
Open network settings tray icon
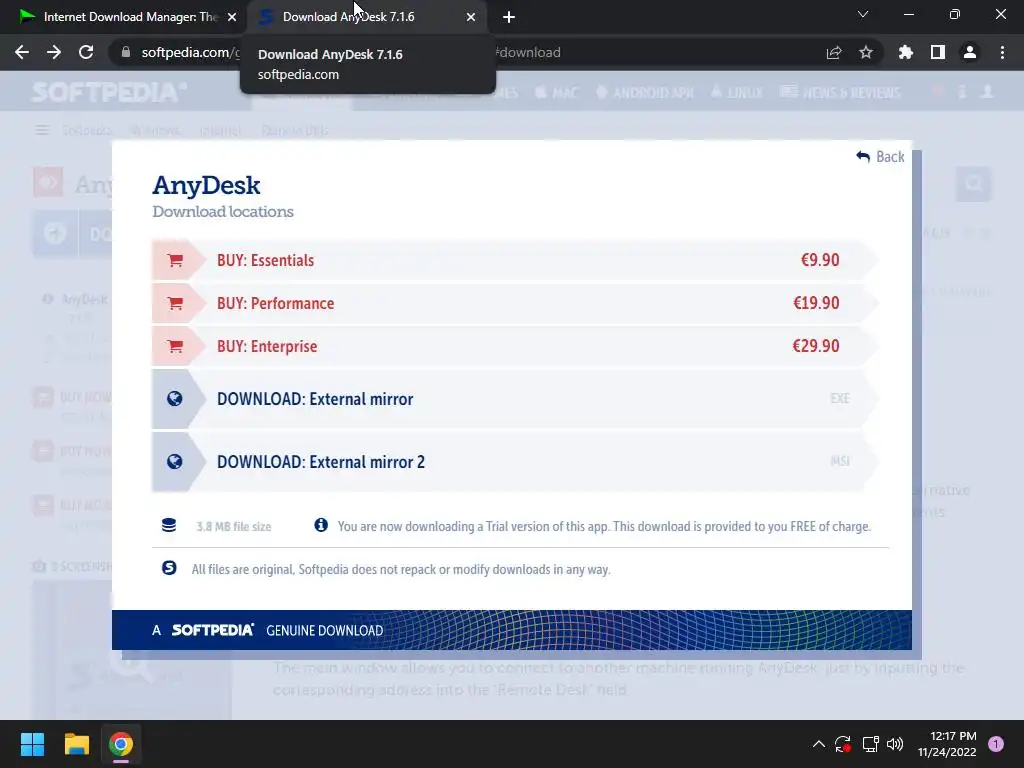870,744
